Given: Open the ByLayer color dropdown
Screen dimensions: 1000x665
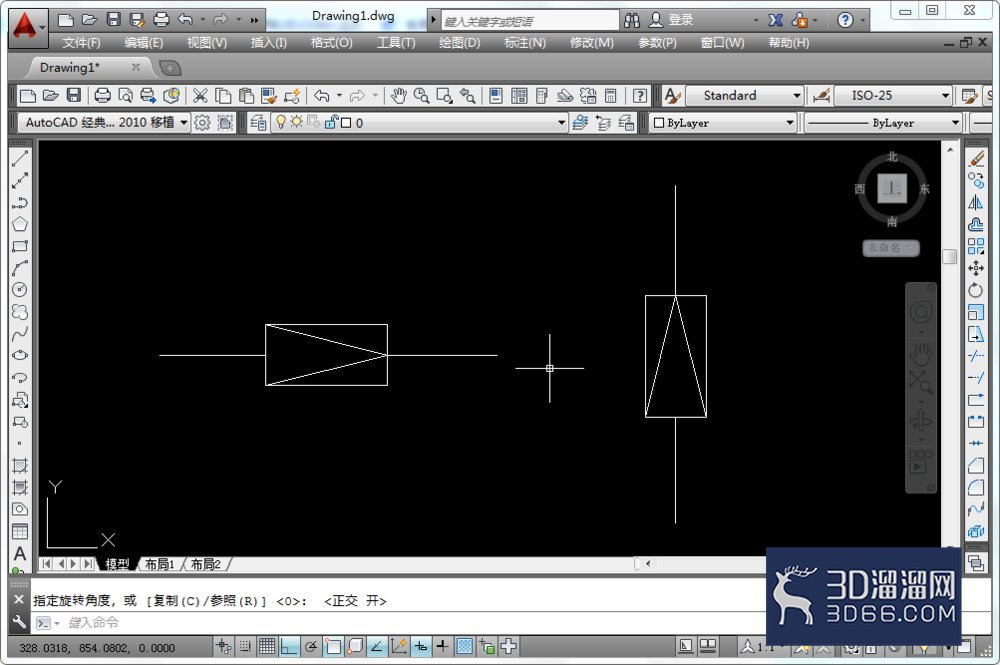Looking at the screenshot, I should [723, 122].
